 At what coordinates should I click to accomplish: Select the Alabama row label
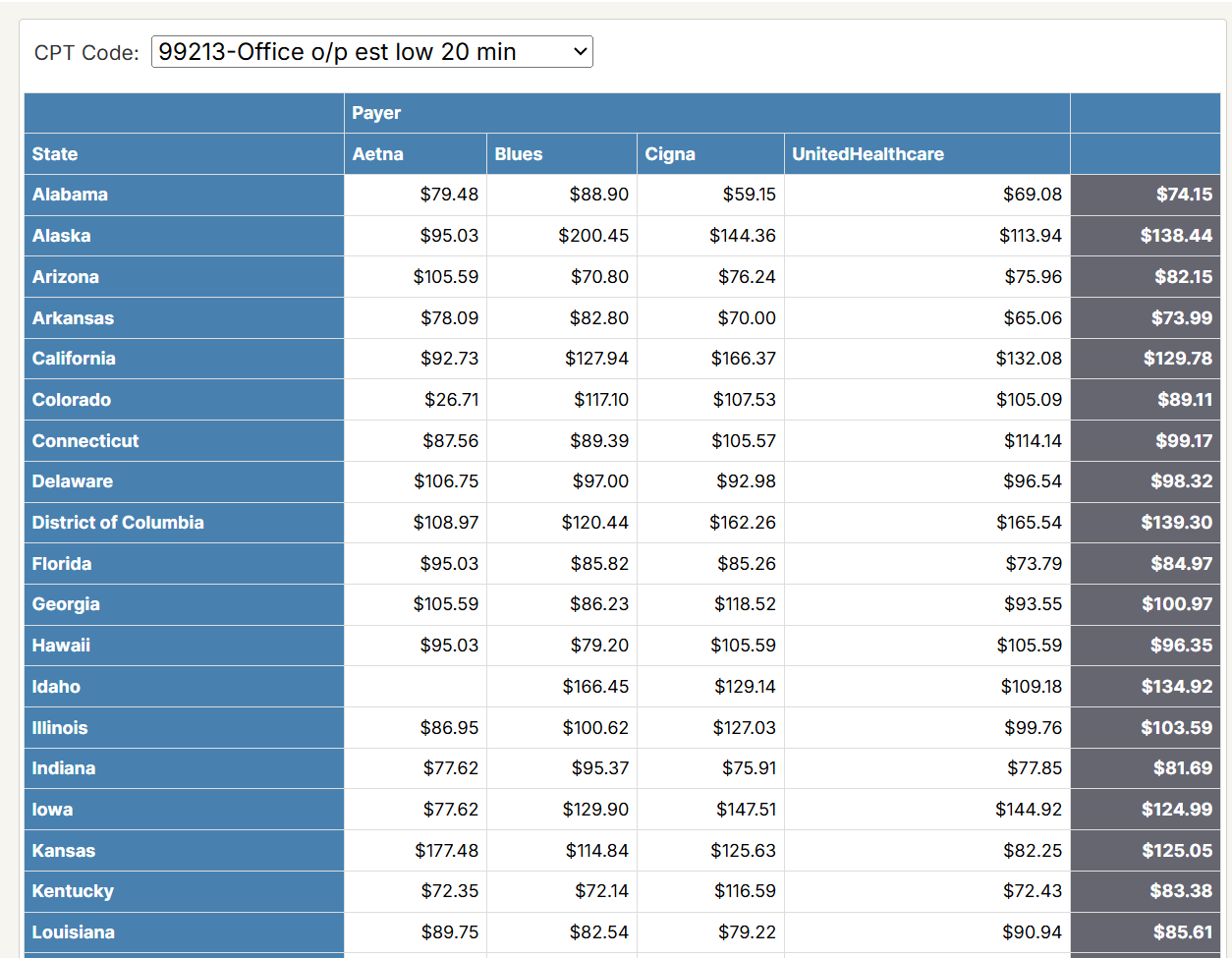185,195
